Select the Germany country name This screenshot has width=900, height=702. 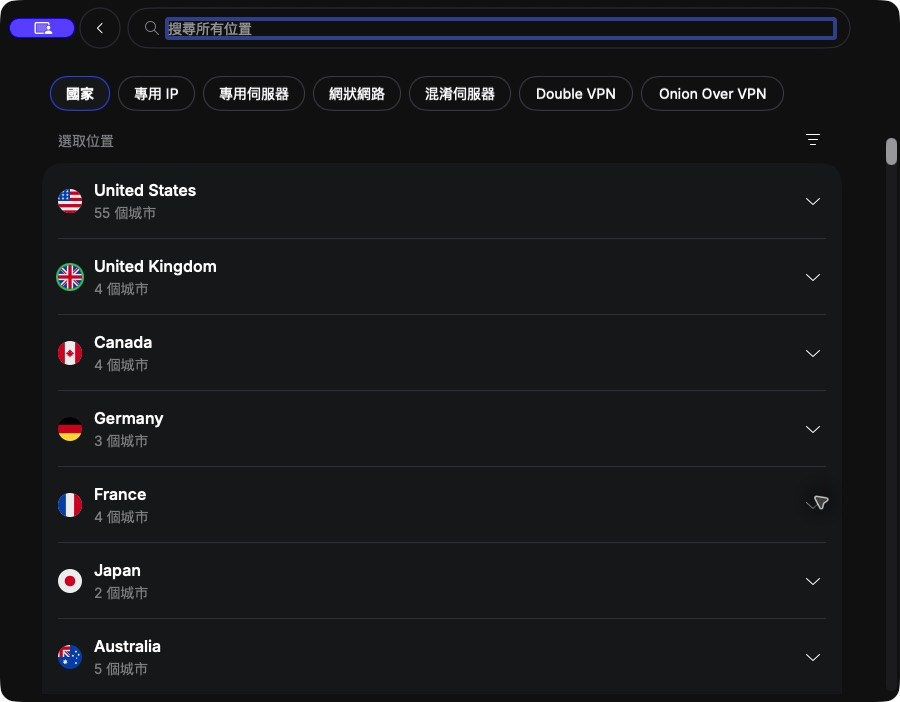[x=129, y=418]
